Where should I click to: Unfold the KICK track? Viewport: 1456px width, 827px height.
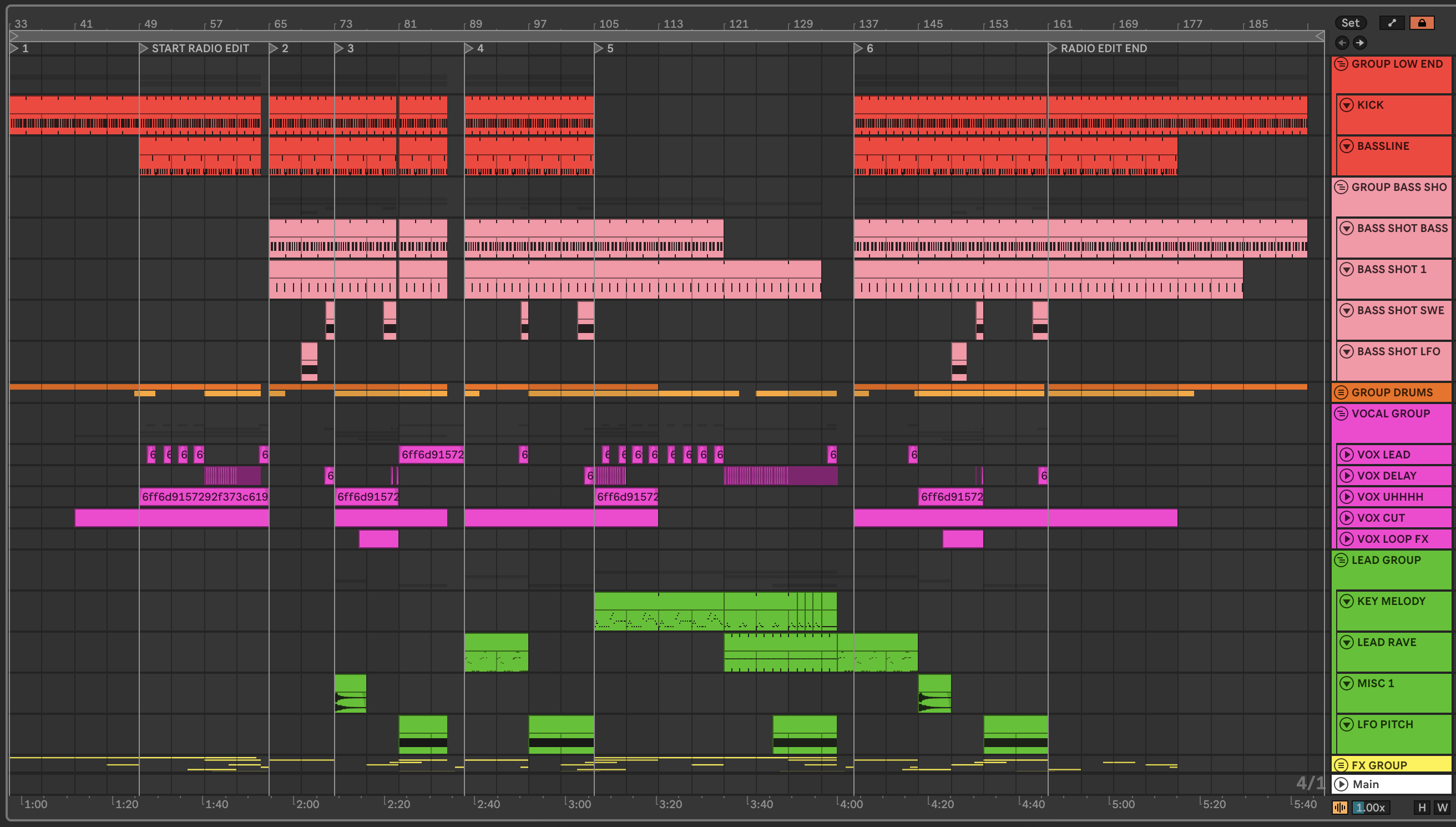(x=1347, y=105)
